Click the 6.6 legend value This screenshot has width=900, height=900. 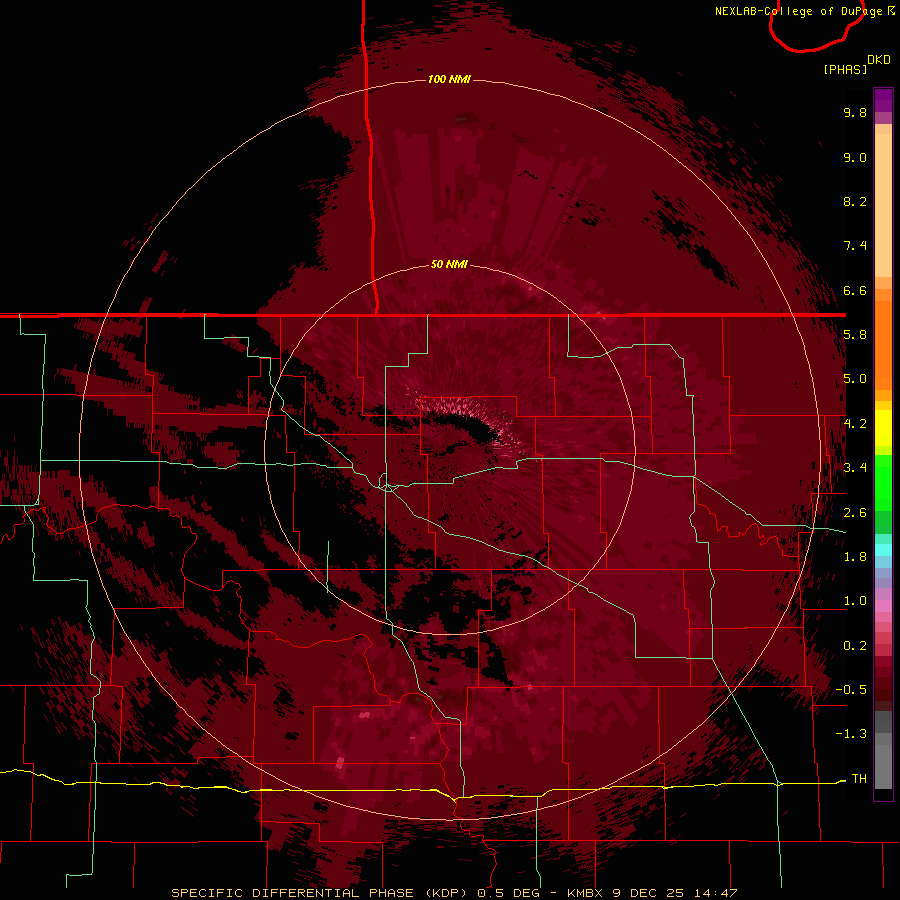(x=855, y=290)
